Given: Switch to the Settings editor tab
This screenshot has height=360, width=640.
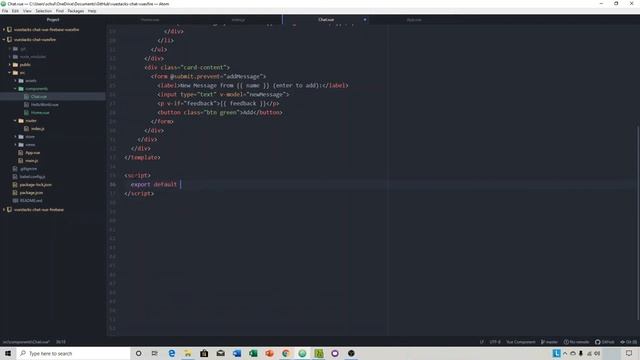Looking at the screenshot, I should [238, 20].
